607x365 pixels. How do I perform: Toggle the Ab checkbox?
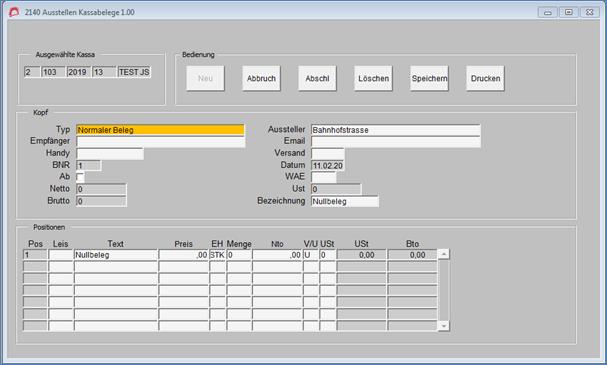(80, 177)
